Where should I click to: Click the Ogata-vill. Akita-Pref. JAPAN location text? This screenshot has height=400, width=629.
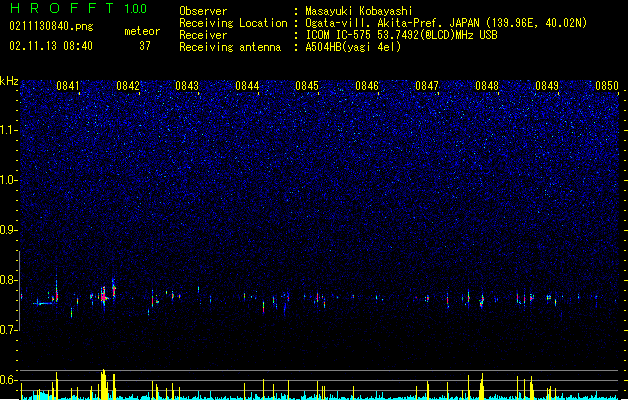point(446,23)
